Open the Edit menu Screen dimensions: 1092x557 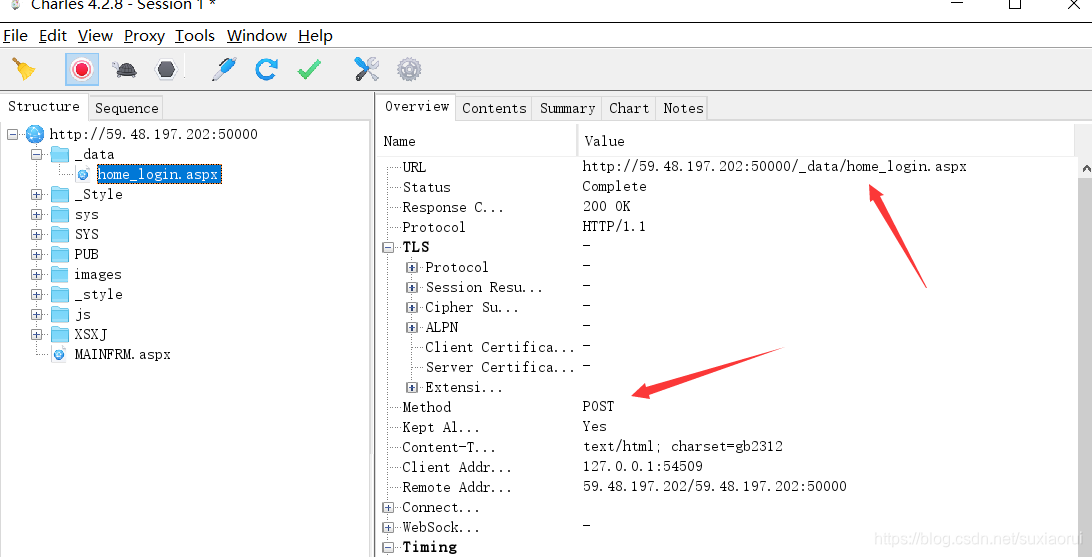pos(53,36)
